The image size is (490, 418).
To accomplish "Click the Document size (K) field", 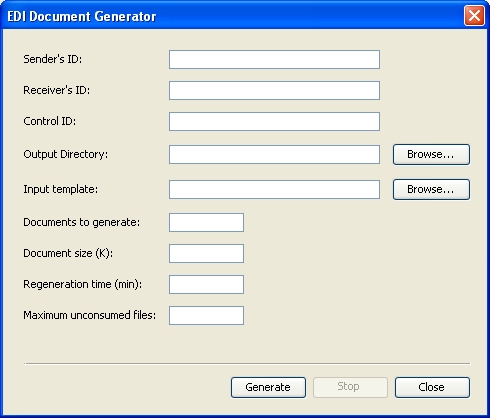I will pyautogui.click(x=206, y=253).
